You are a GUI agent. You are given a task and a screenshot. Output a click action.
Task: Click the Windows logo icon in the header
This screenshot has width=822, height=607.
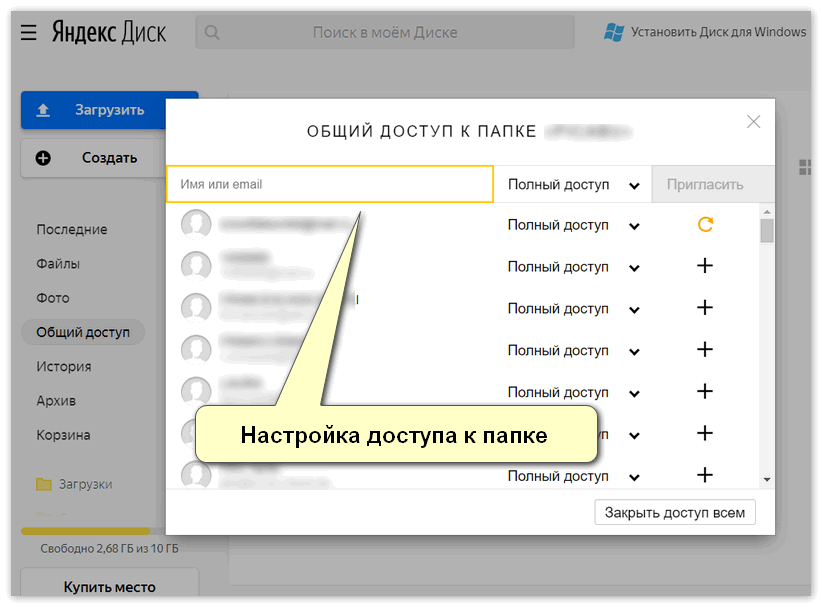(x=613, y=32)
